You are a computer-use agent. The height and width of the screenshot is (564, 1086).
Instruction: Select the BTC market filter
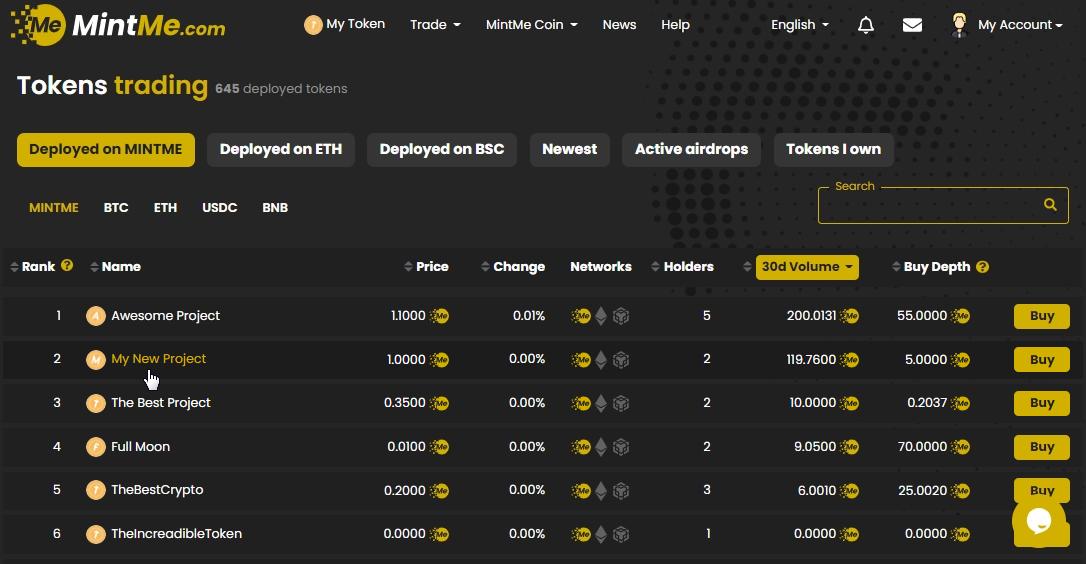(x=116, y=208)
